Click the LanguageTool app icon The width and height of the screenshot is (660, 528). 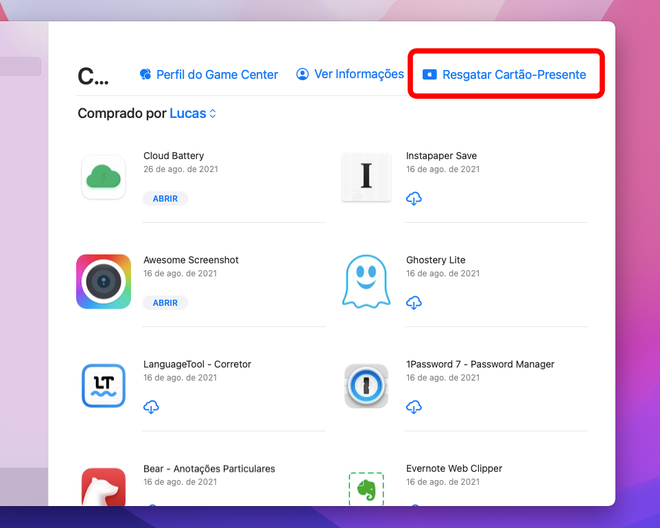click(x=104, y=386)
